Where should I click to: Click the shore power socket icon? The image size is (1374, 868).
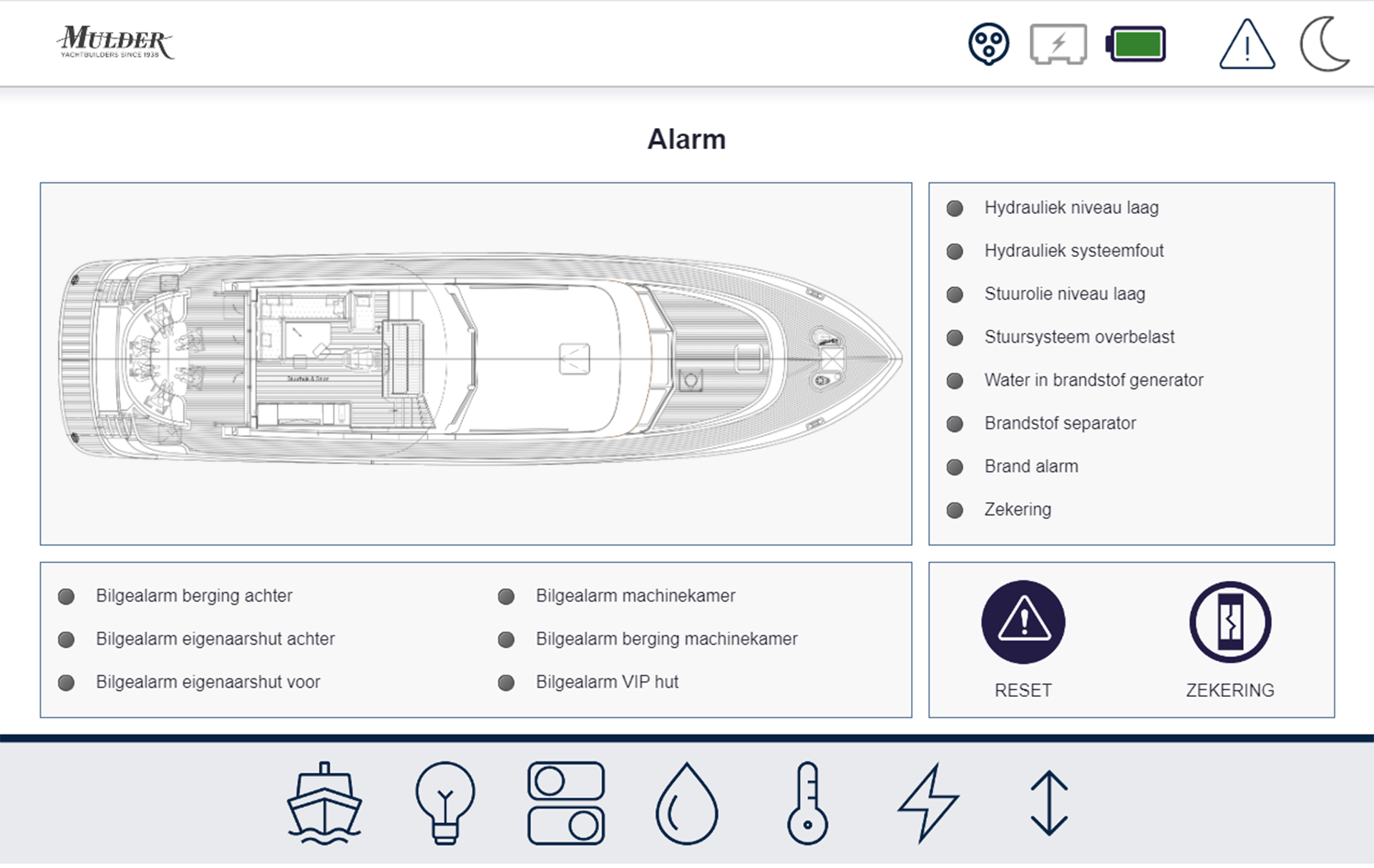pos(988,44)
